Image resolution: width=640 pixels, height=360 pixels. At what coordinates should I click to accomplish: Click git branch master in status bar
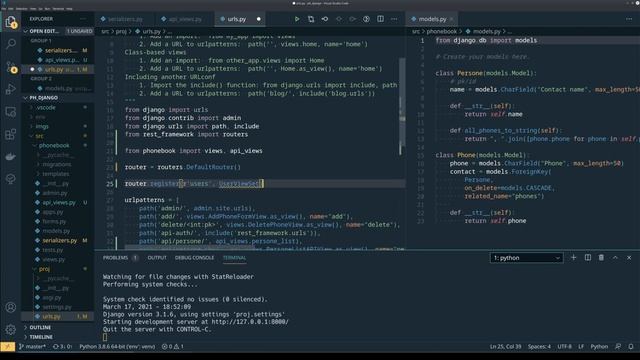pyautogui.click(x=33, y=347)
